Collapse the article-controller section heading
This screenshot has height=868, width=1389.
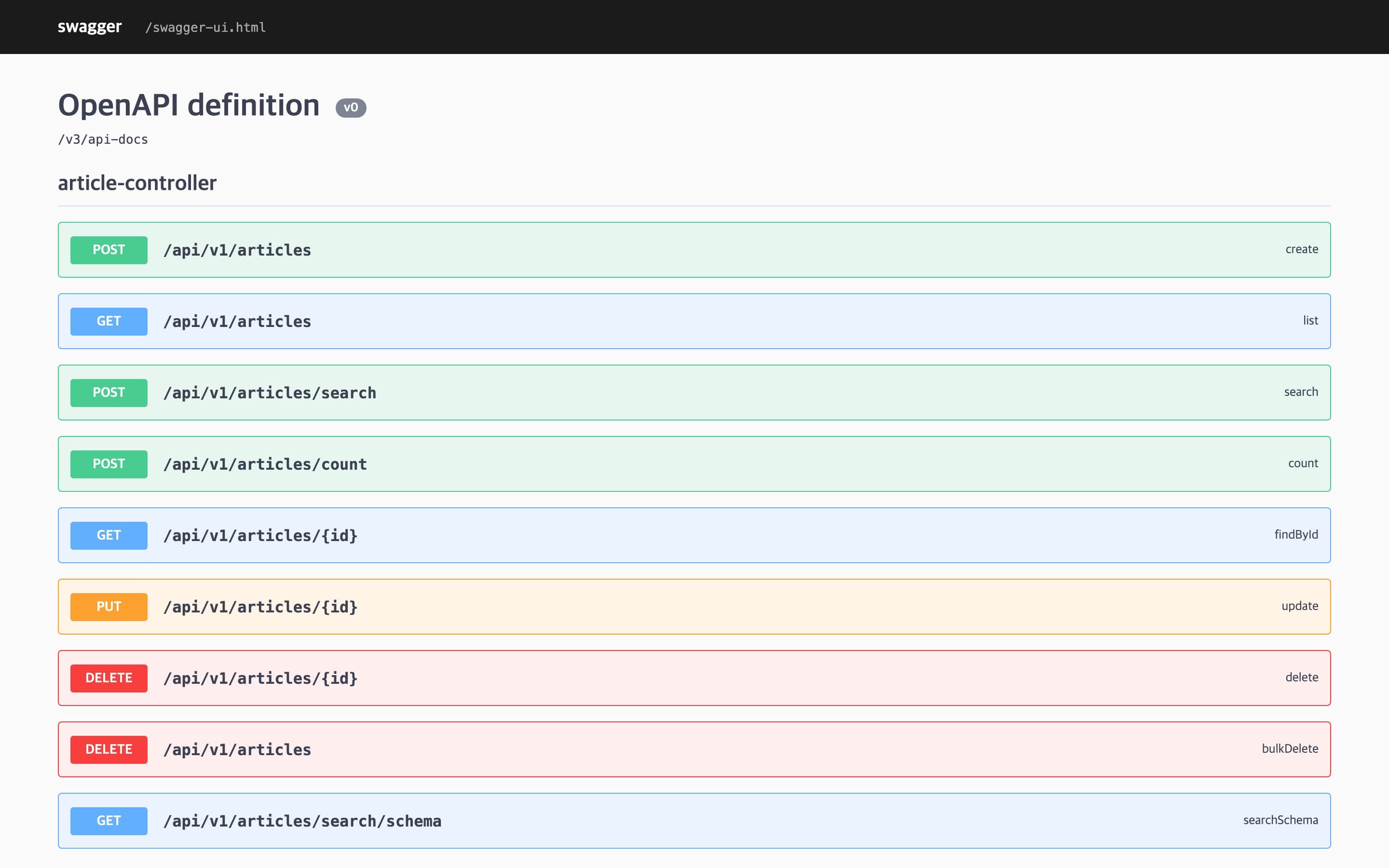[x=137, y=183]
